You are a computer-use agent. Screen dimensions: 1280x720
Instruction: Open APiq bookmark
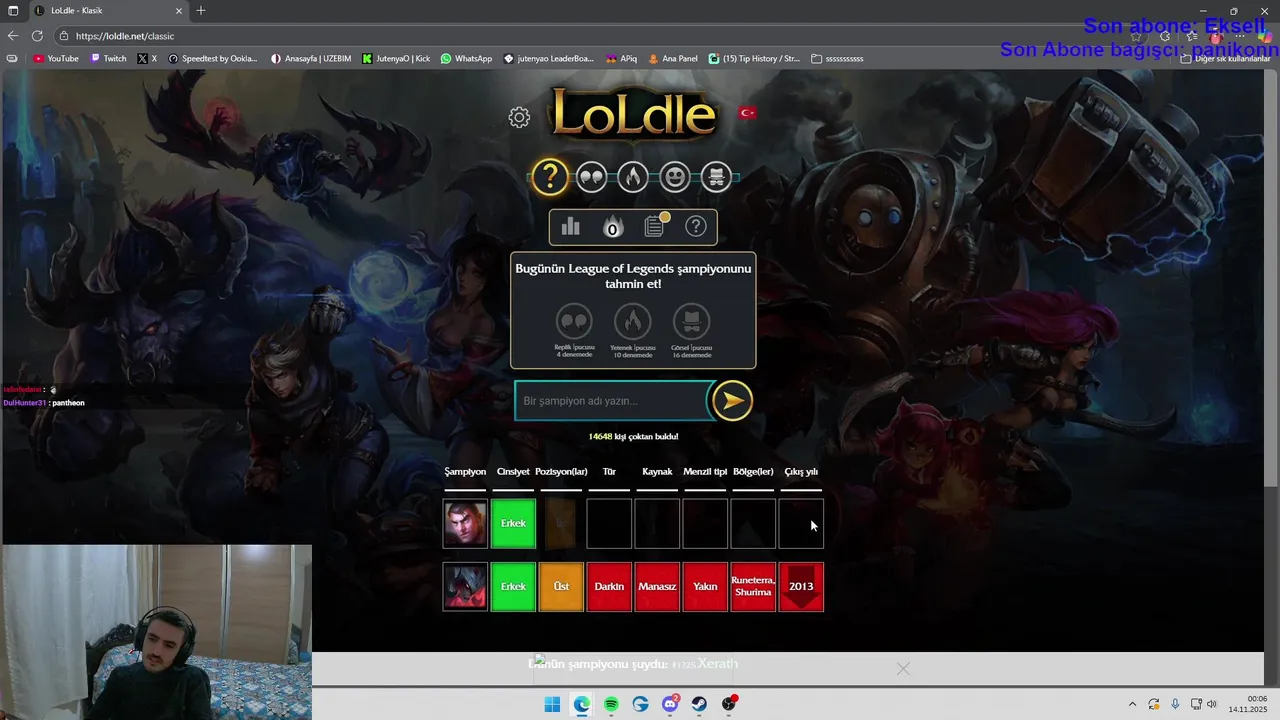point(620,59)
